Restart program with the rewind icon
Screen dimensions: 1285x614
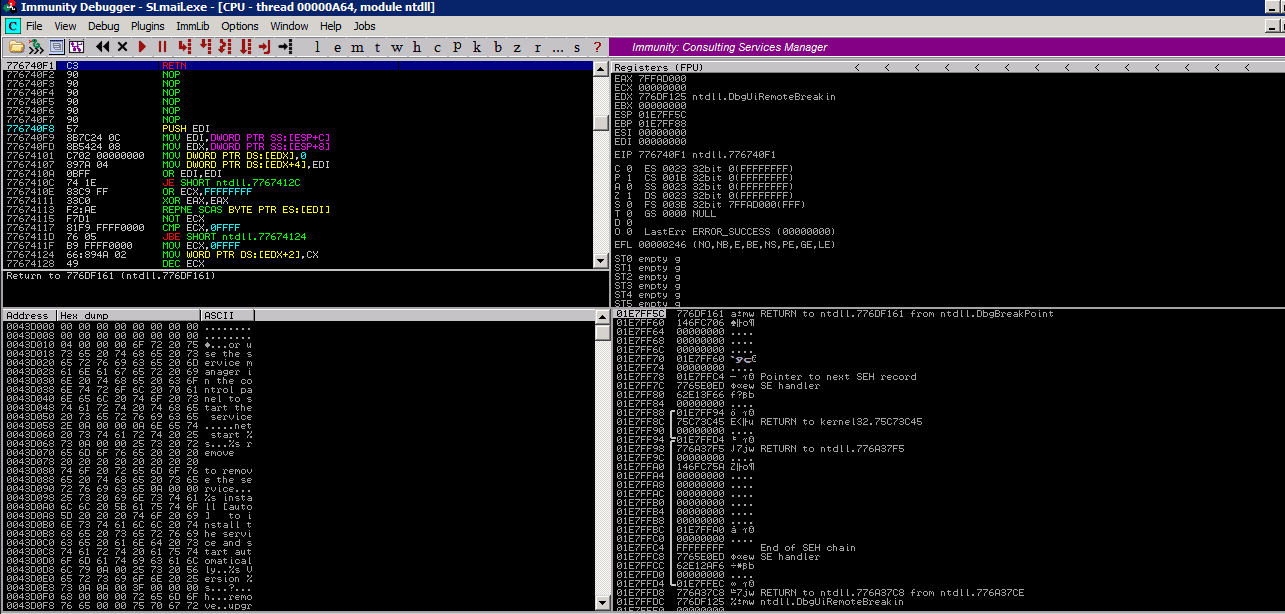[x=103, y=47]
